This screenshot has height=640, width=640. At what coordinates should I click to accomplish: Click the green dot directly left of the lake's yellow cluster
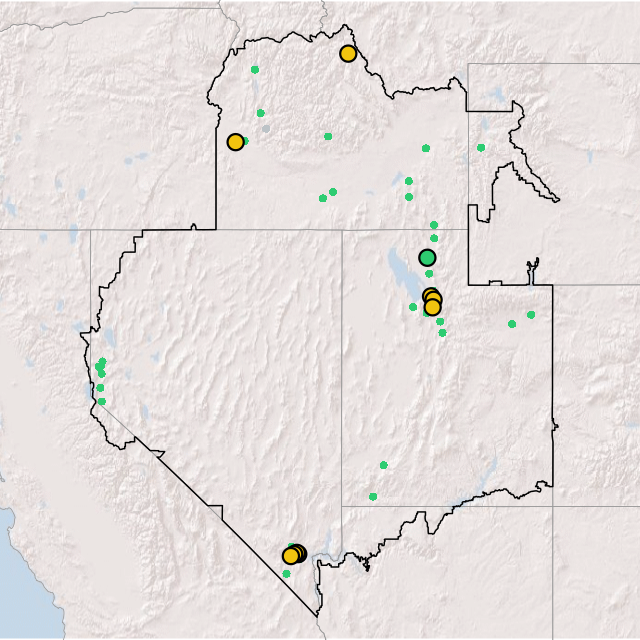point(413,307)
